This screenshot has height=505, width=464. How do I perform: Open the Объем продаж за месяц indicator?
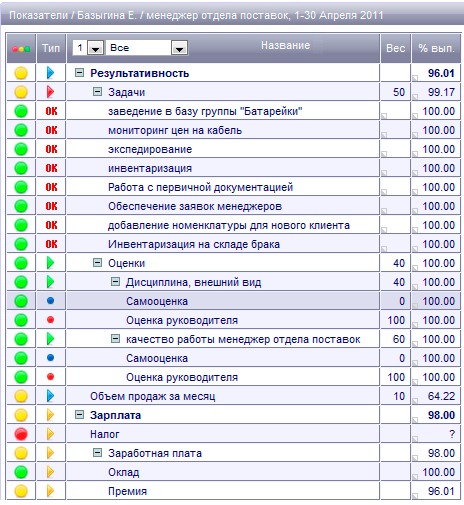pyautogui.click(x=153, y=396)
